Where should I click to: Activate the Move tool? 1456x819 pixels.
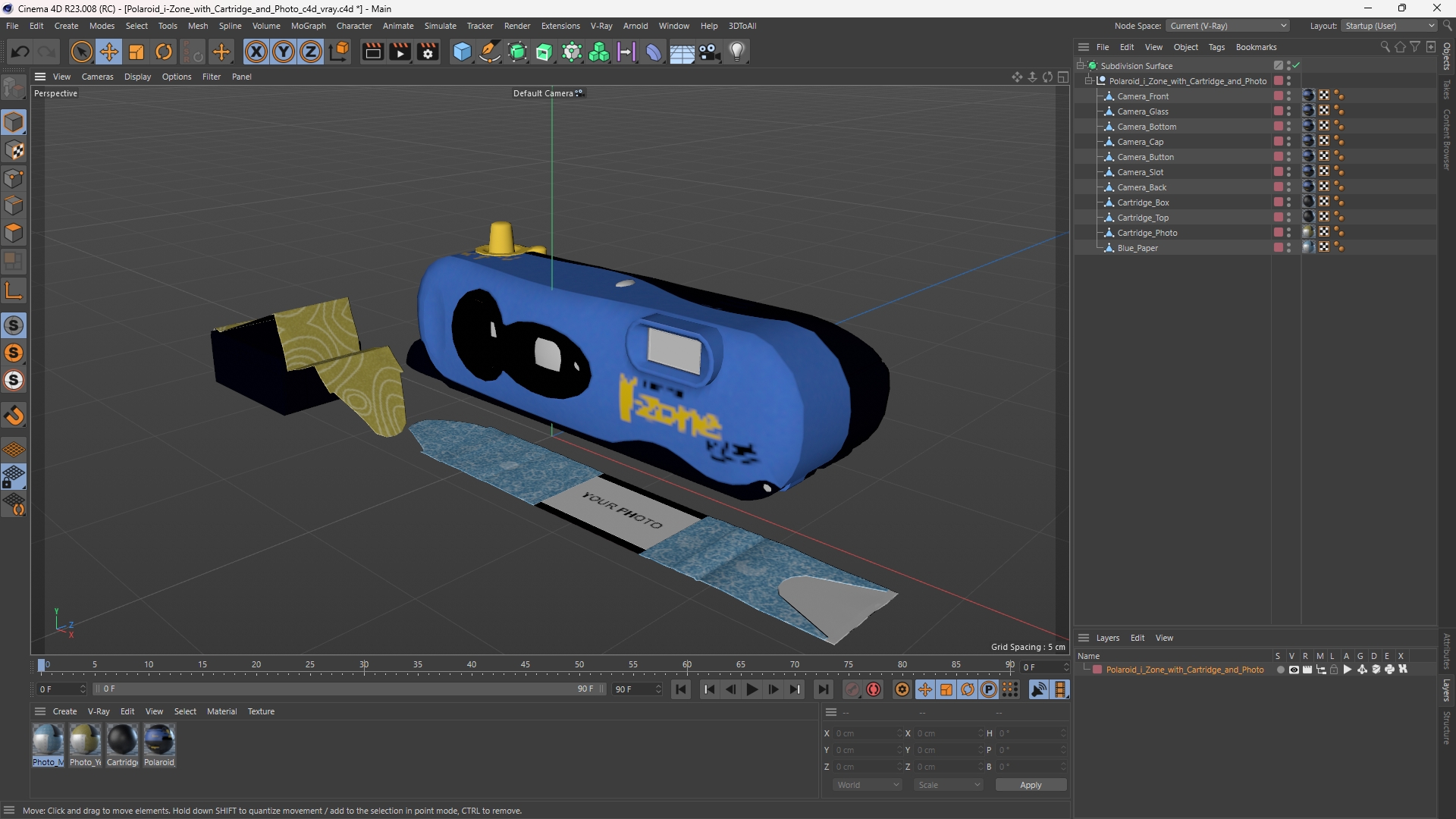109,52
